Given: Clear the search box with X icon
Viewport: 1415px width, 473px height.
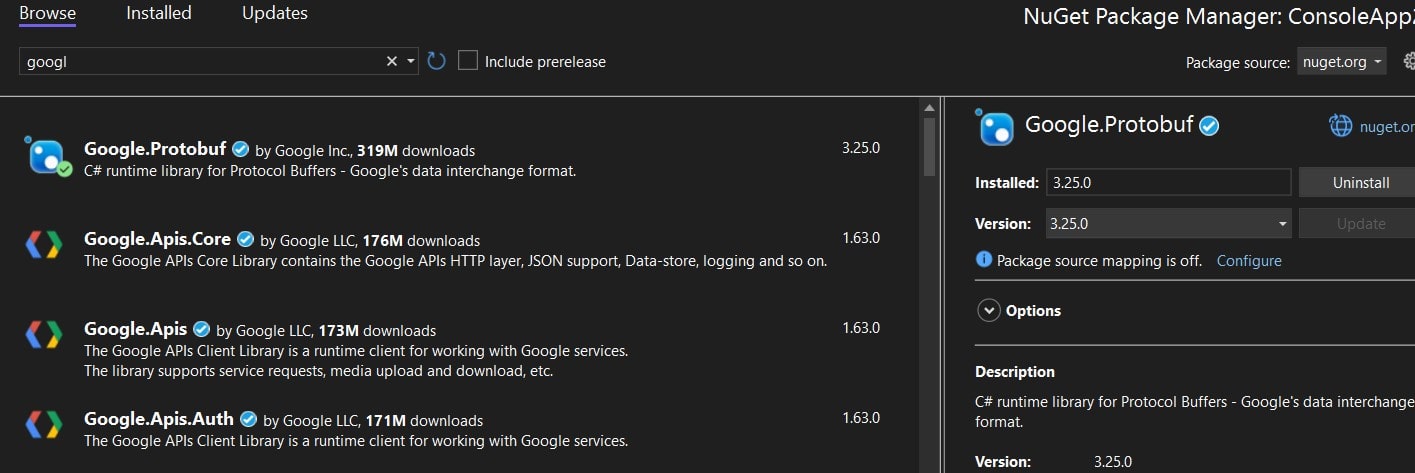Looking at the screenshot, I should click(x=392, y=61).
